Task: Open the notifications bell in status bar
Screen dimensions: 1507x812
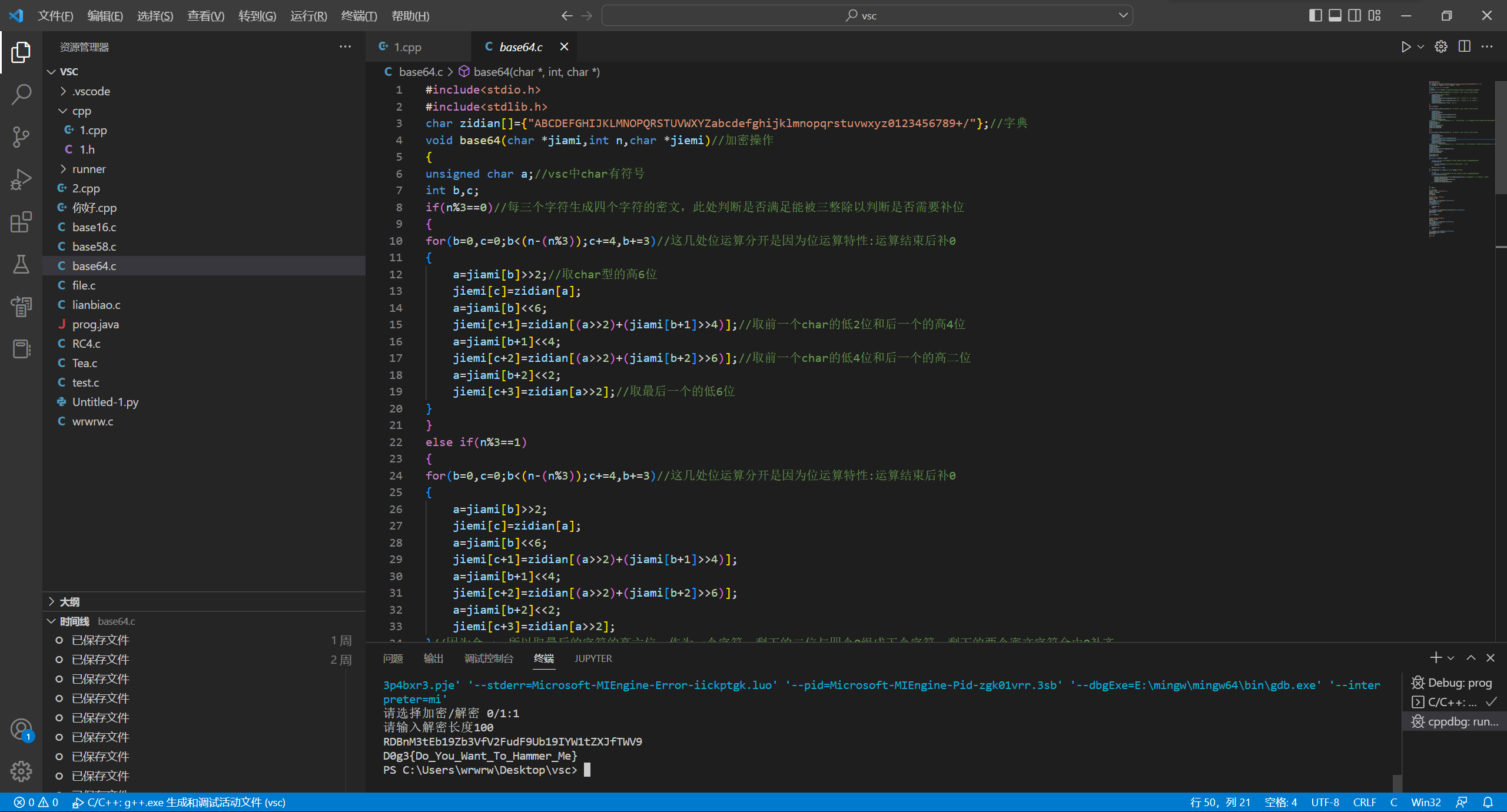Action: click(x=1488, y=802)
